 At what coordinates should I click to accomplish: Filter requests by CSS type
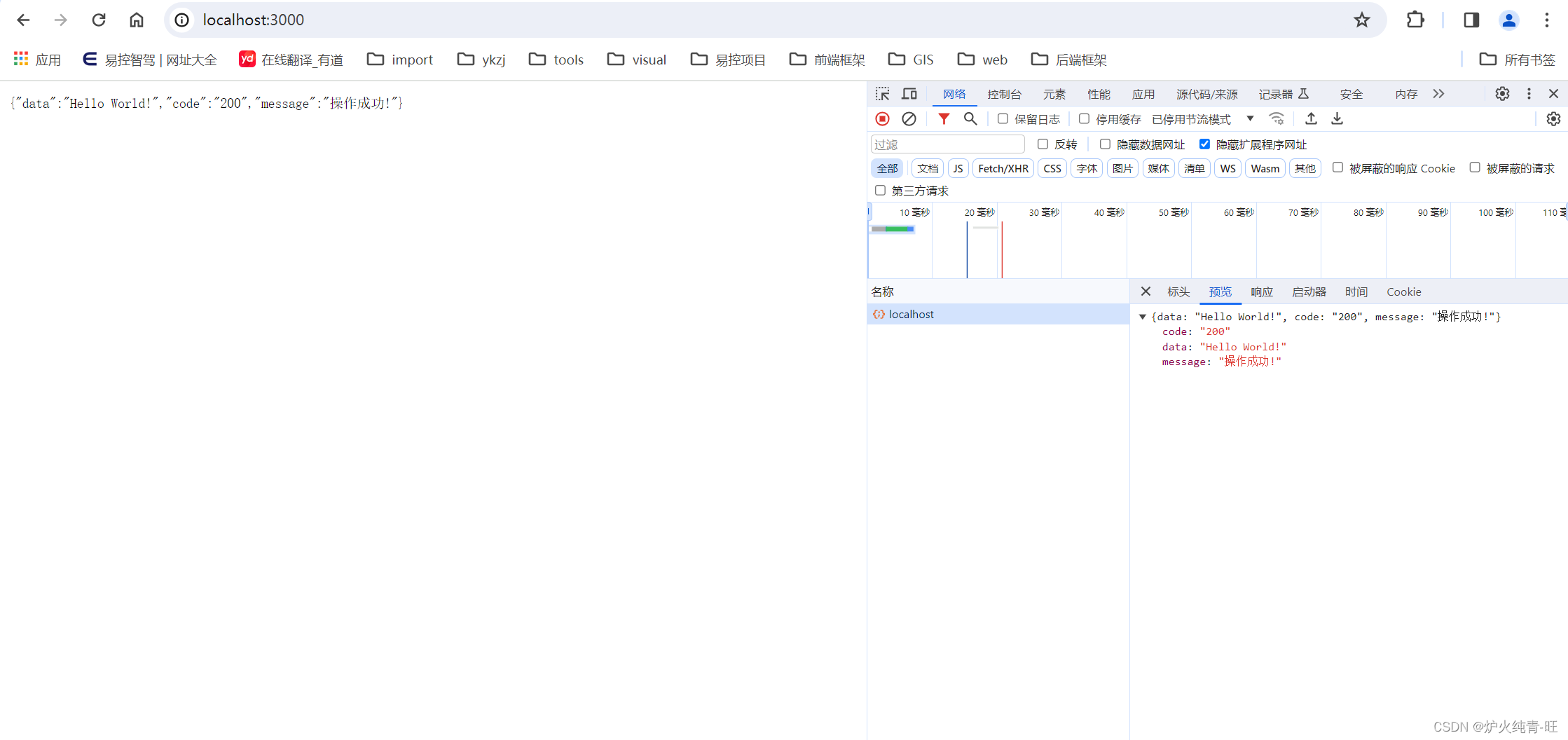click(x=1052, y=168)
